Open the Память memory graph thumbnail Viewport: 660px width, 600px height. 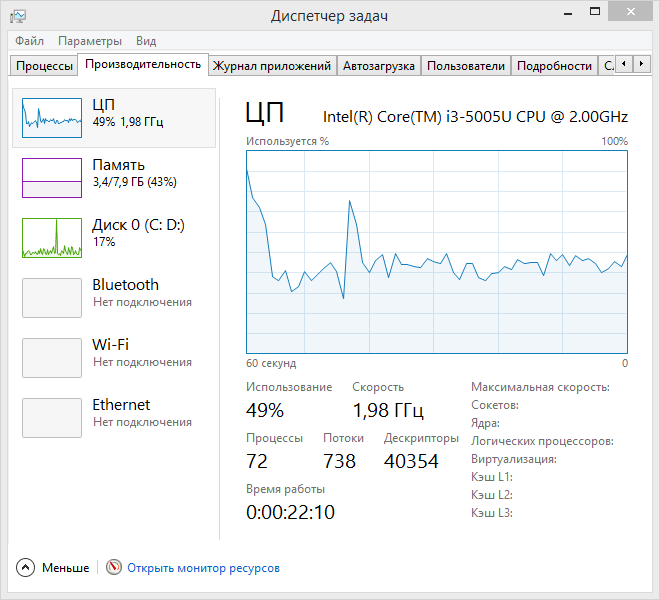coord(52,178)
